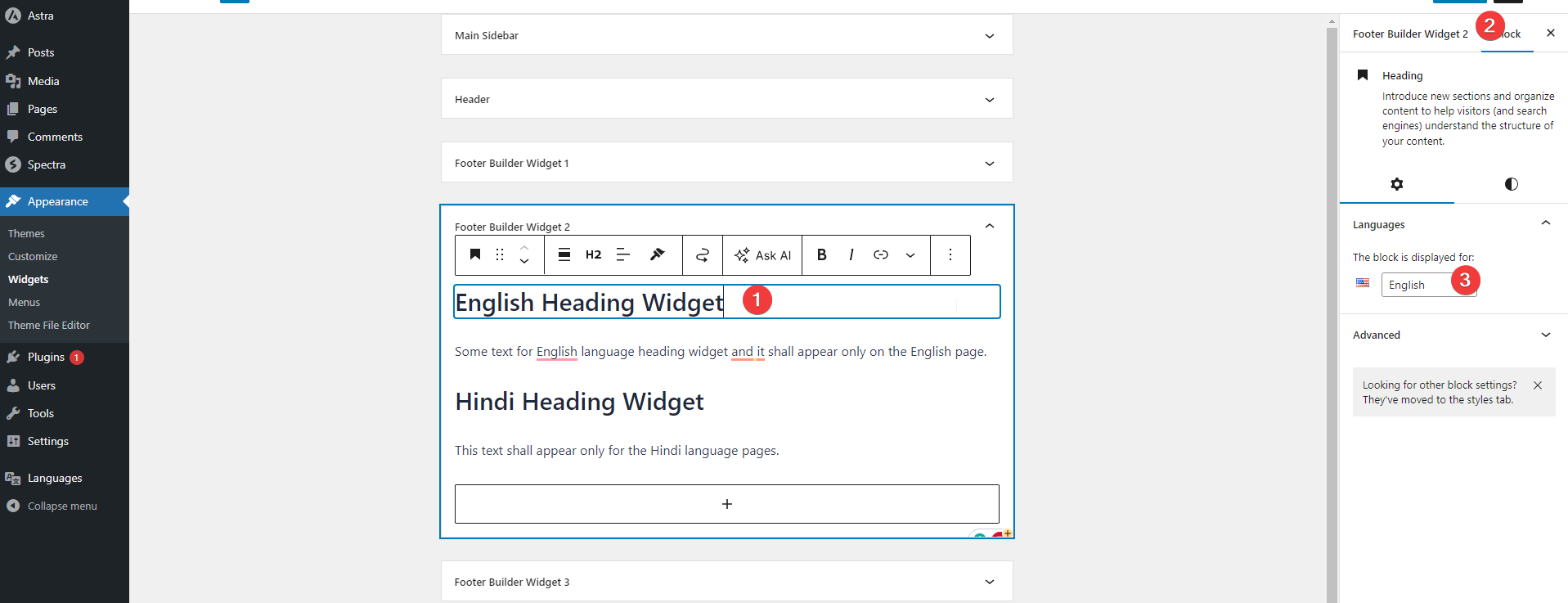Open the block alignment option in toolbar
This screenshot has width=1568, height=603.
click(x=564, y=254)
